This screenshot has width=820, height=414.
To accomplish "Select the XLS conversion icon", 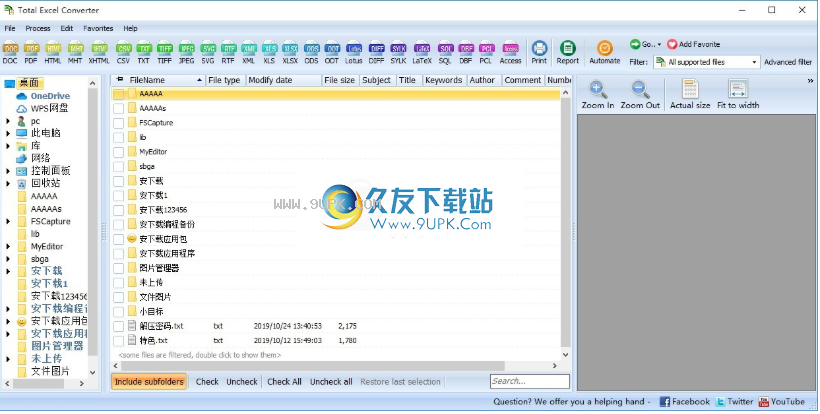I will (x=269, y=52).
